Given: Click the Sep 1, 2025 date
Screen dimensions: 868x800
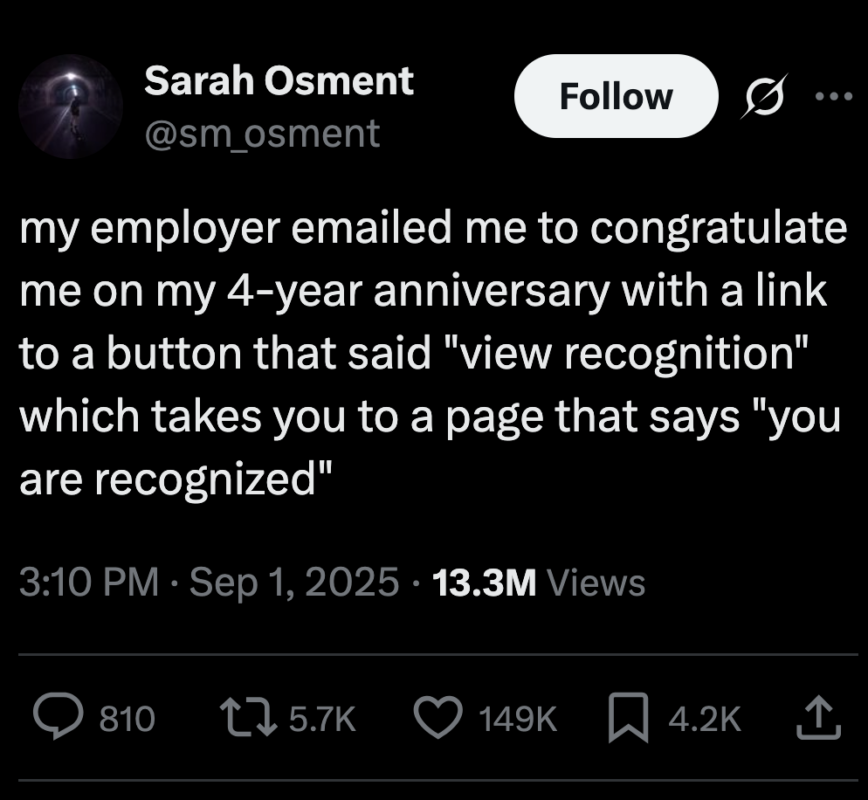Looking at the screenshot, I should [293, 582].
